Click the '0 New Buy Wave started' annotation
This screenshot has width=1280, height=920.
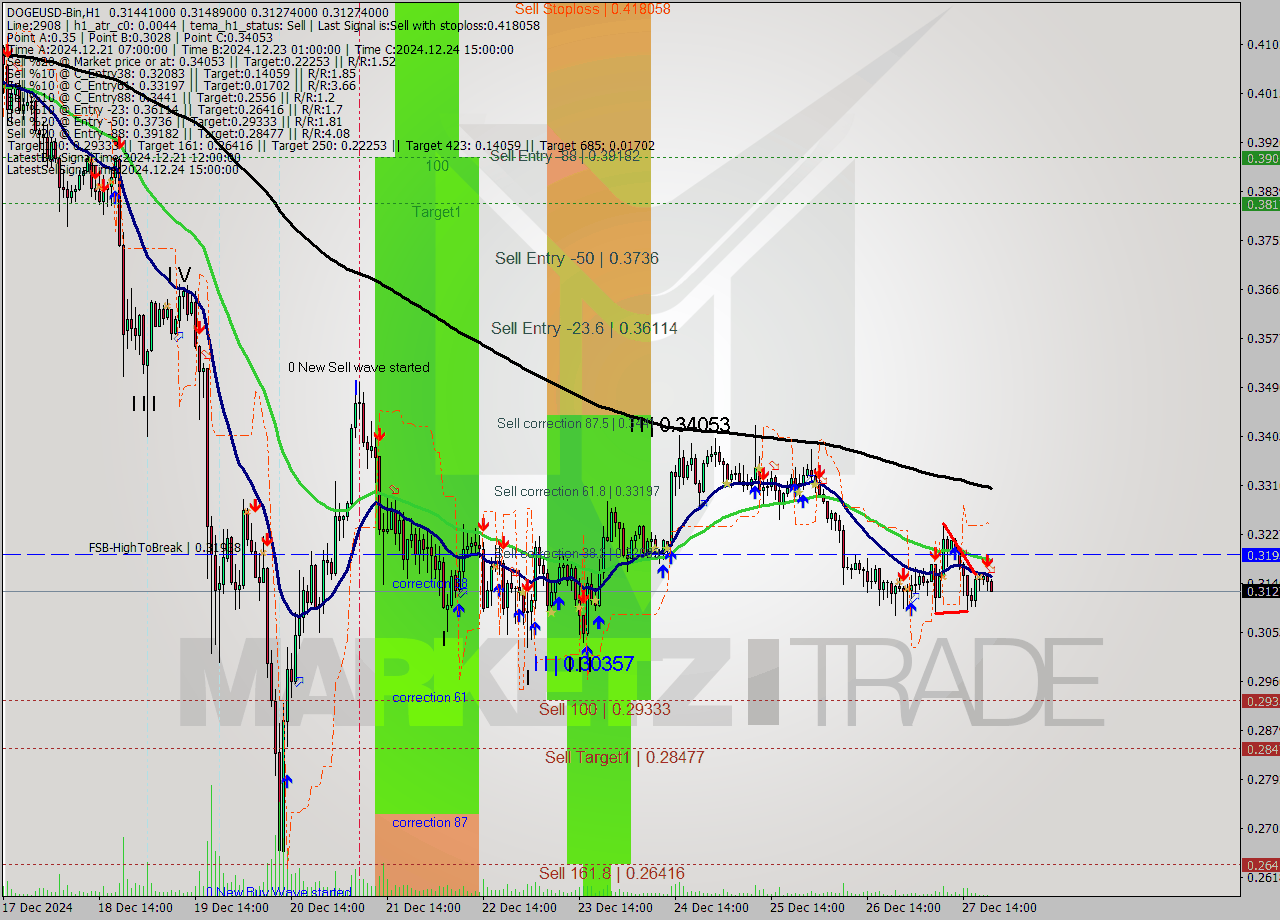pos(279,892)
